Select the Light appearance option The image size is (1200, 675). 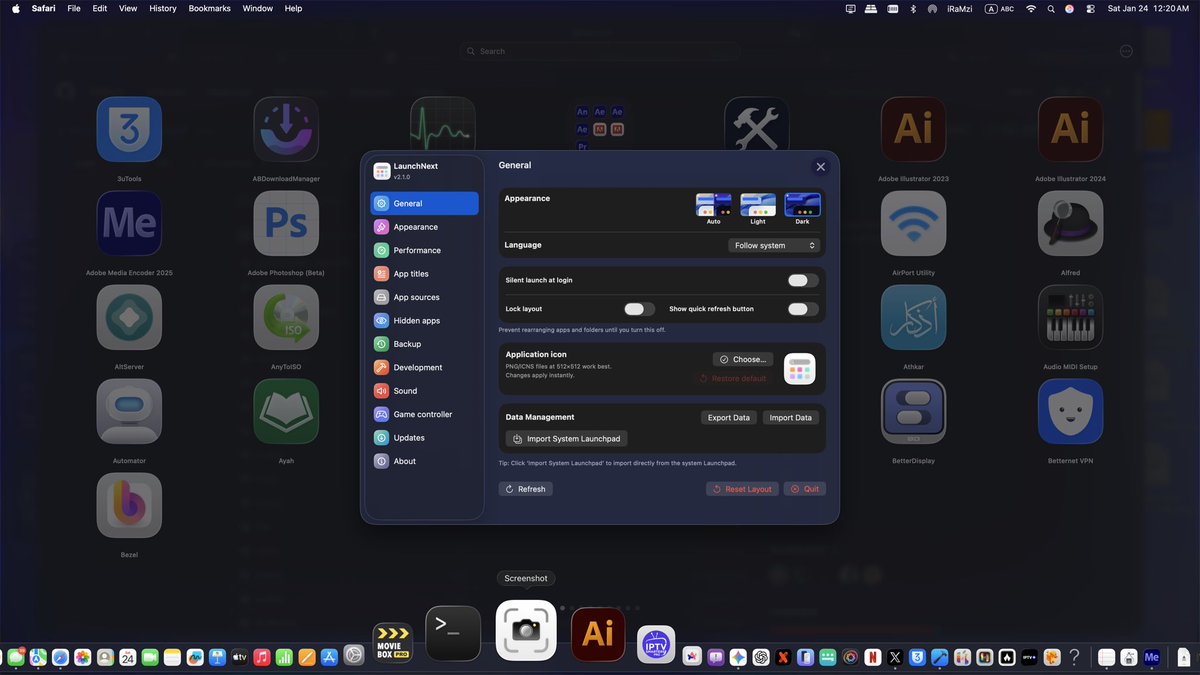click(x=758, y=208)
